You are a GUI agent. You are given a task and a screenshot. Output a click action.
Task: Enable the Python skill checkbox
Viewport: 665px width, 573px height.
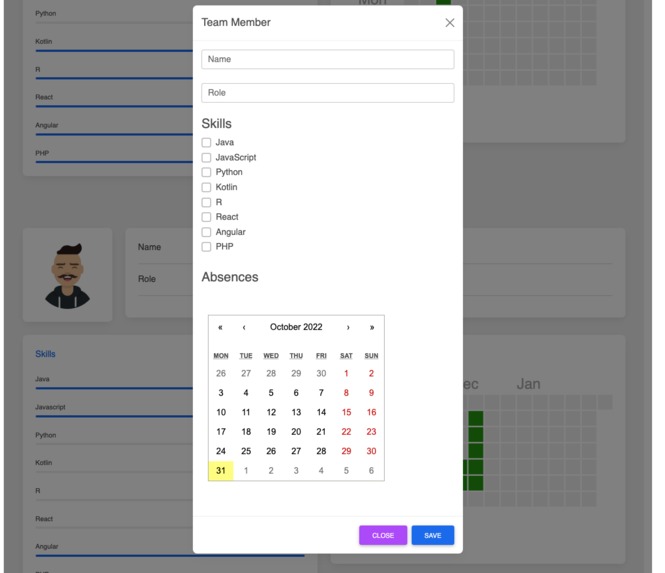coord(206,172)
